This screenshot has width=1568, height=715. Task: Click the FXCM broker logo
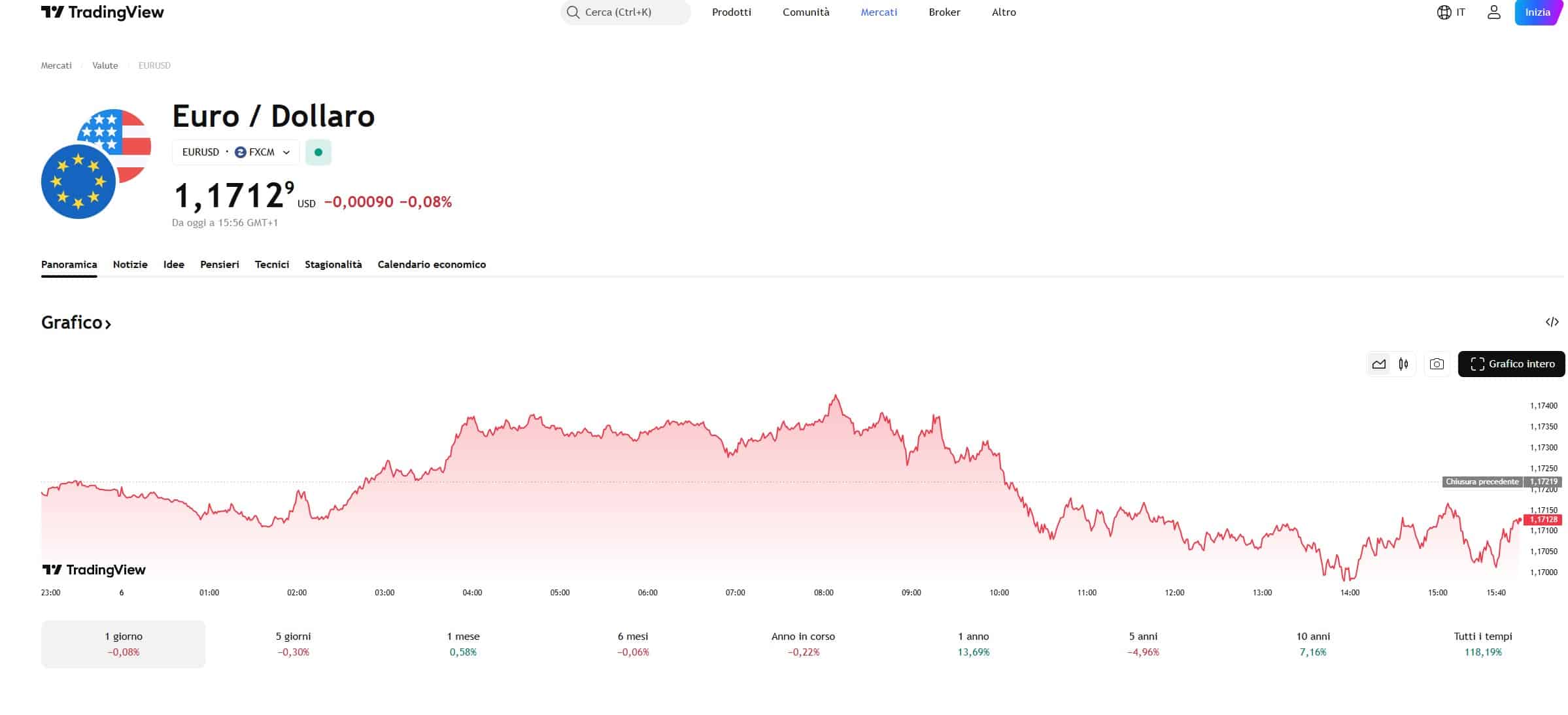(241, 152)
